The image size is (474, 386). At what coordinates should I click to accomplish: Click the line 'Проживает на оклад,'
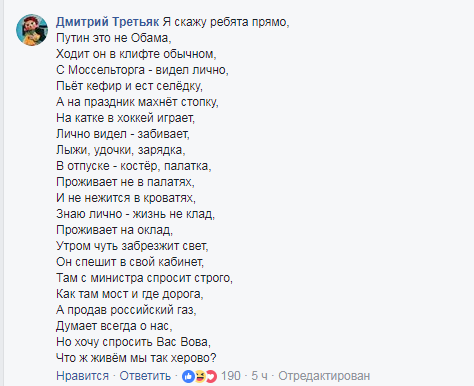(115, 230)
